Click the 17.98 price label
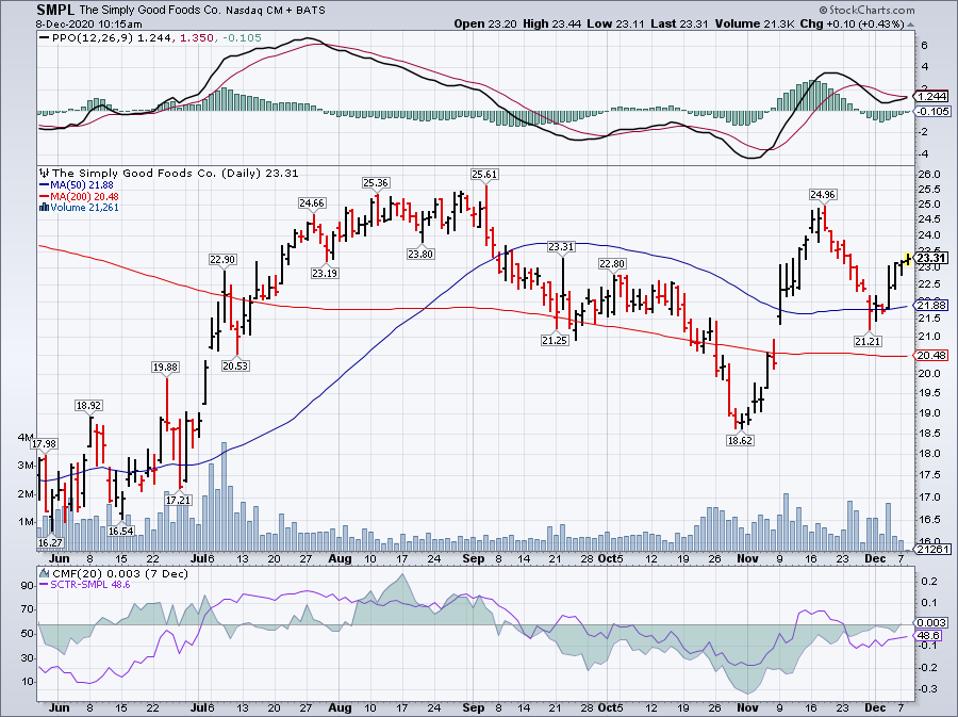958x717 pixels. pos(45,444)
